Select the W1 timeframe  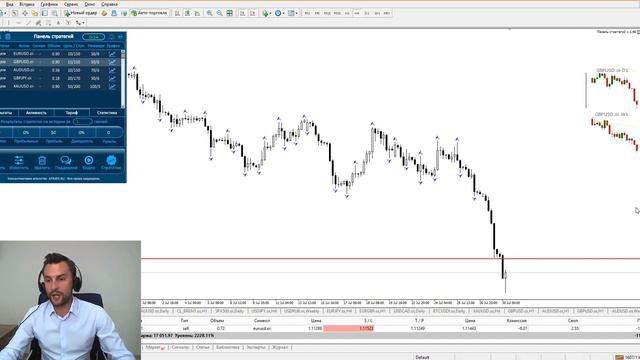click(377, 13)
